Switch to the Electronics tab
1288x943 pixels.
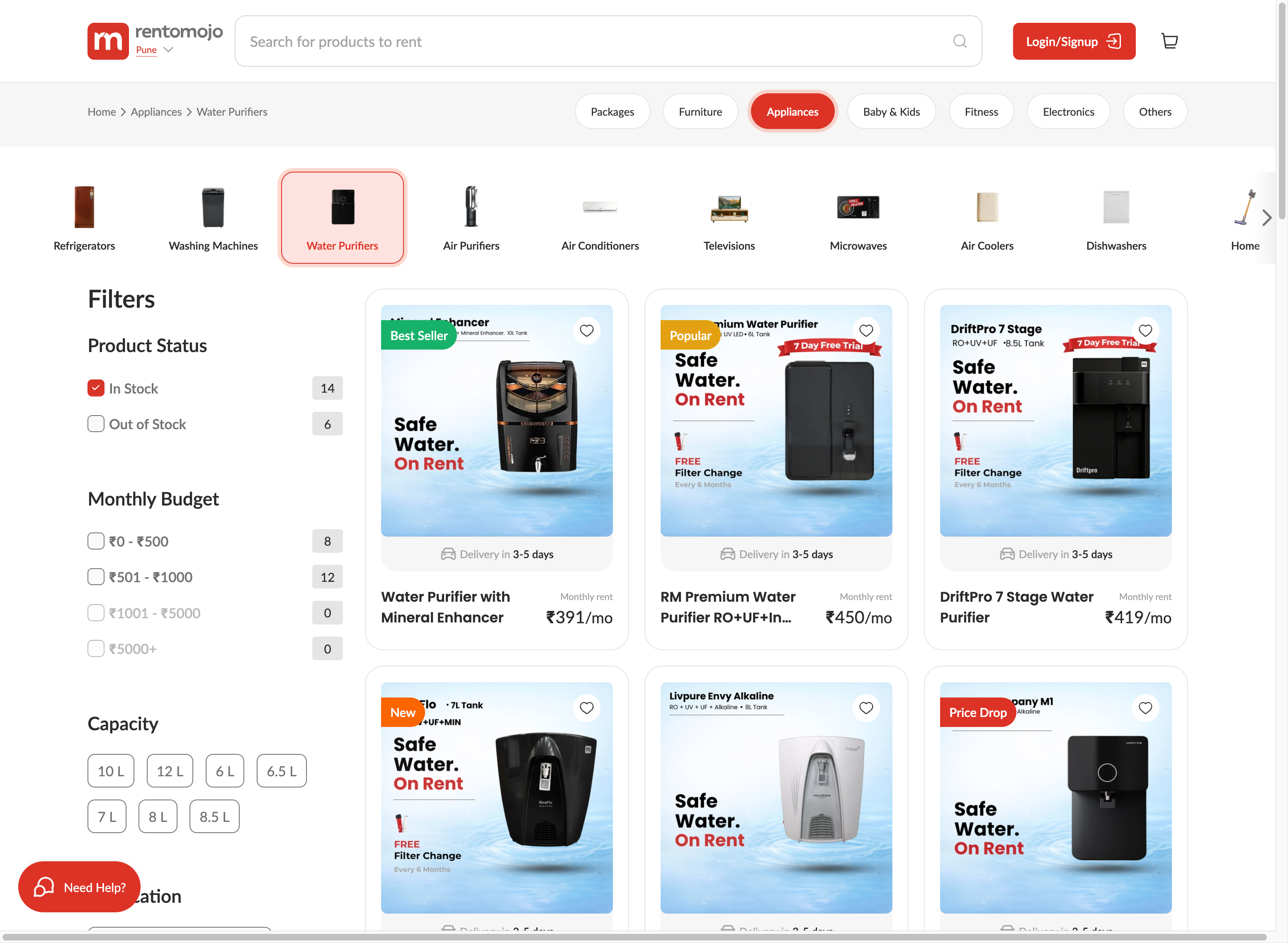click(x=1068, y=112)
